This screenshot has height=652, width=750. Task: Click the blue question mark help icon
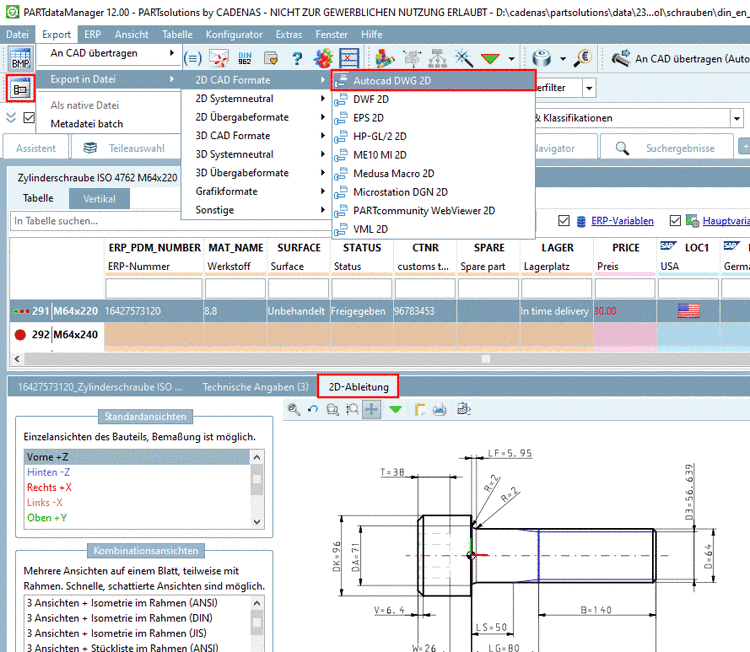[297, 58]
